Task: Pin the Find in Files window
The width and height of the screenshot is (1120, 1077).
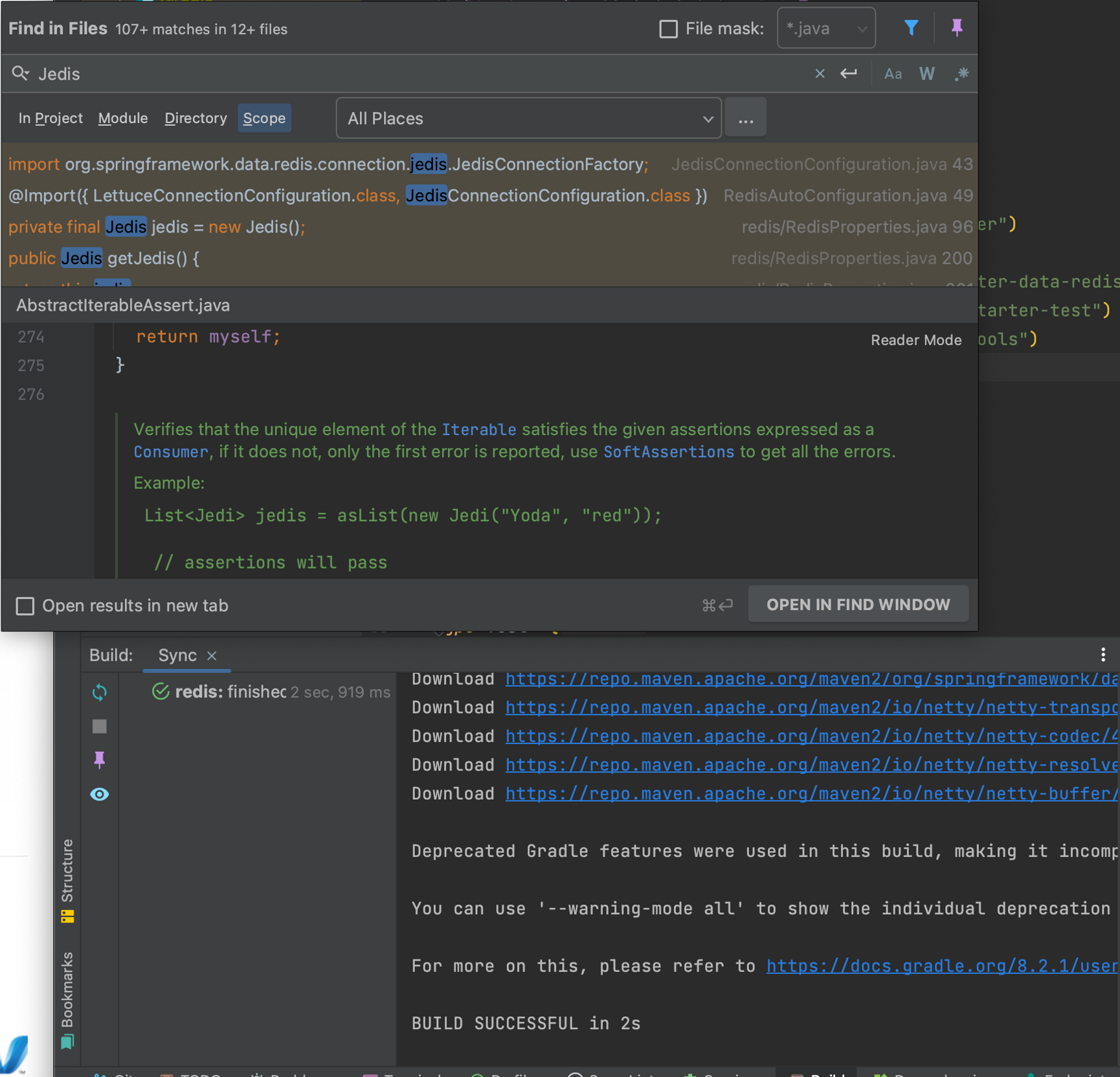Action: point(957,28)
